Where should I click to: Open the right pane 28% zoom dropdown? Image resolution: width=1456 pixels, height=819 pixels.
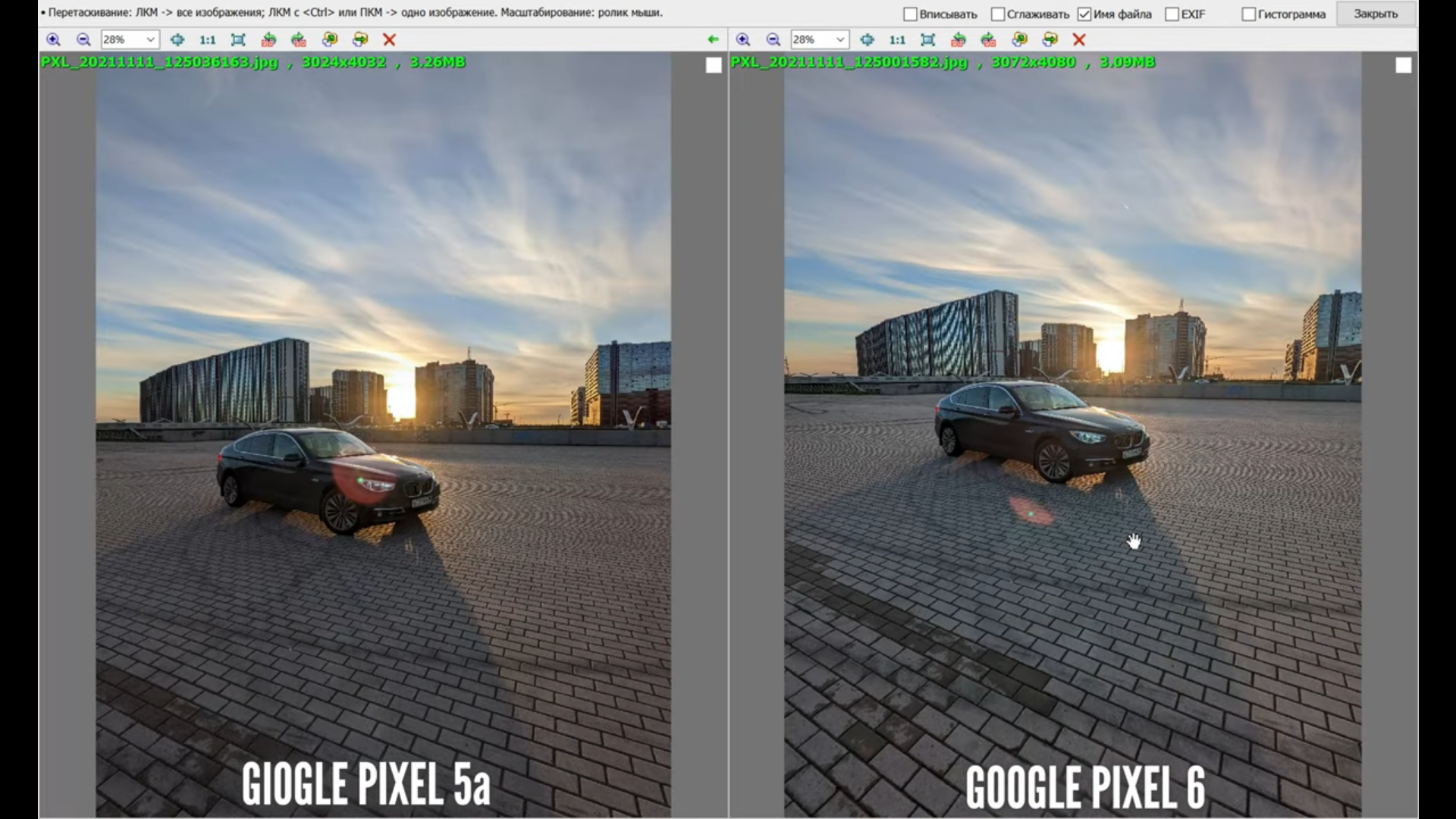[x=839, y=39]
